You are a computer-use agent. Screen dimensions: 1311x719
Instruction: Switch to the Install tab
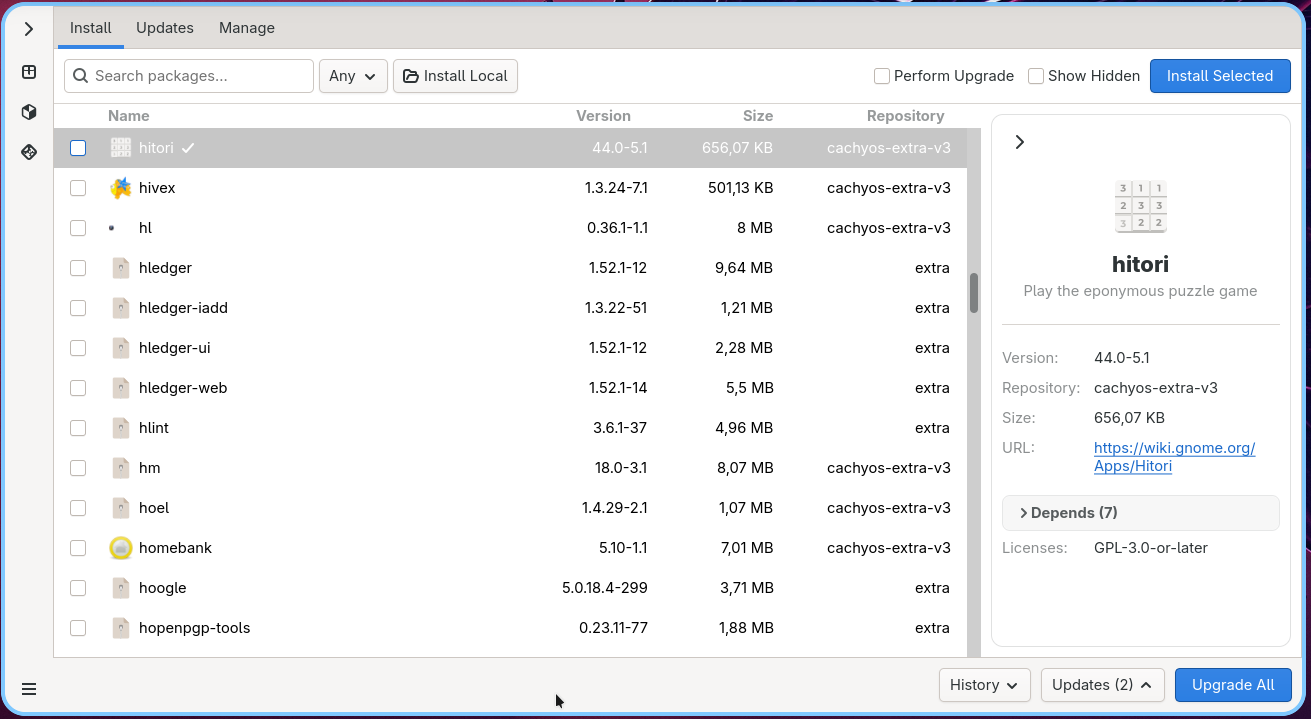pos(91,28)
